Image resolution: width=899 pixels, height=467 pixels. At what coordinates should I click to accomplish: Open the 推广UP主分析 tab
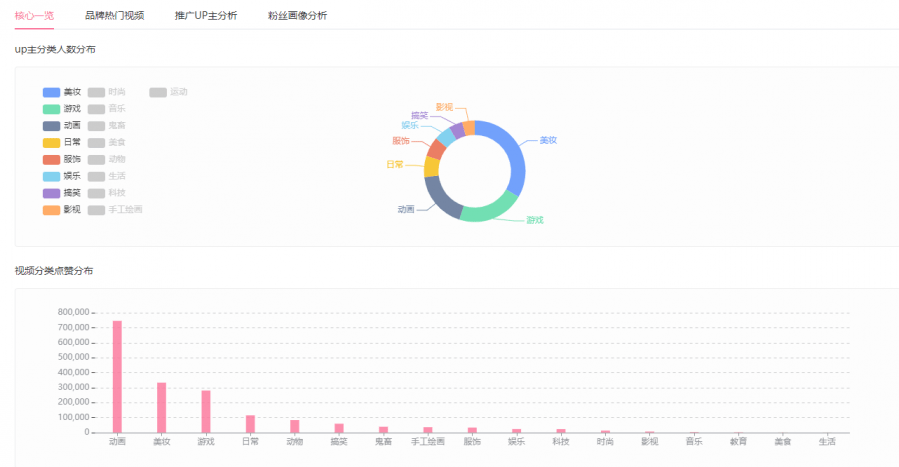[x=206, y=16]
